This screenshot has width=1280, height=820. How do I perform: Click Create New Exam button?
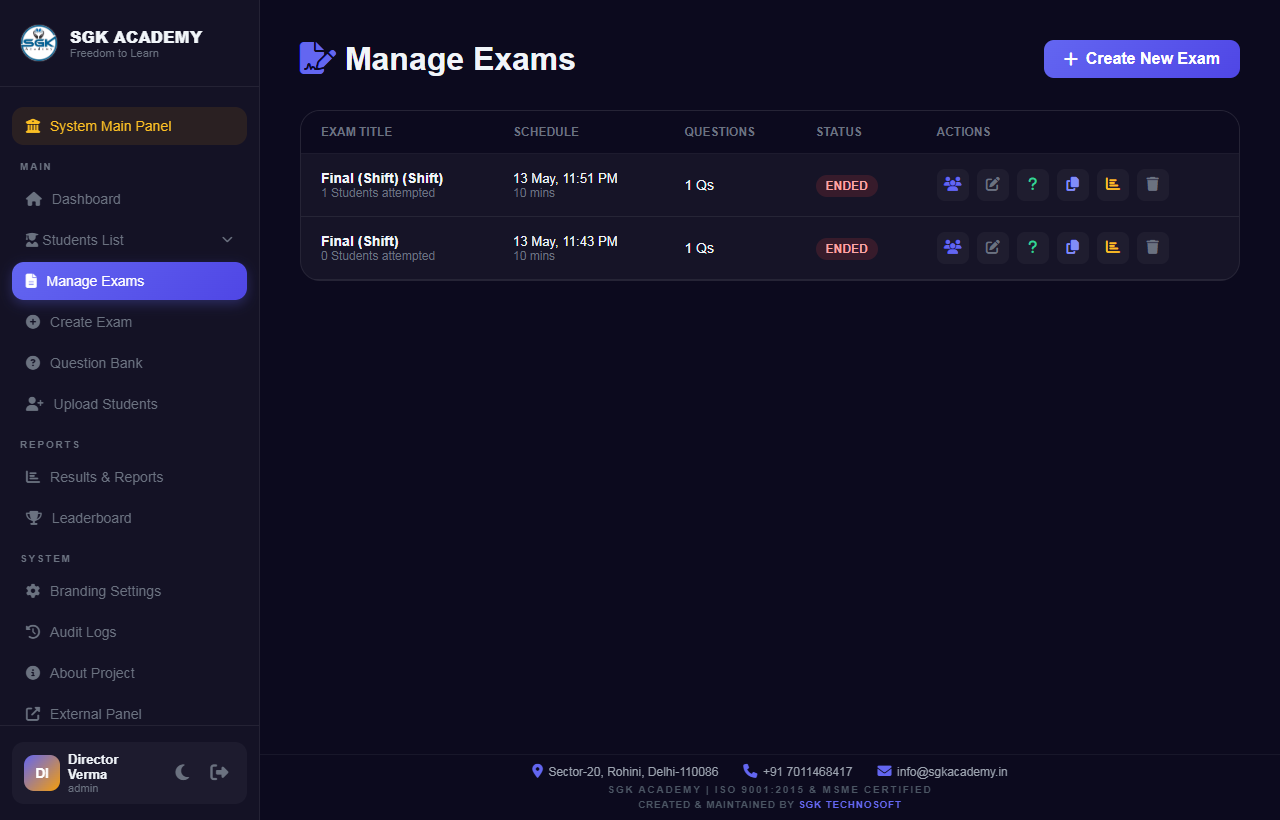(x=1141, y=59)
